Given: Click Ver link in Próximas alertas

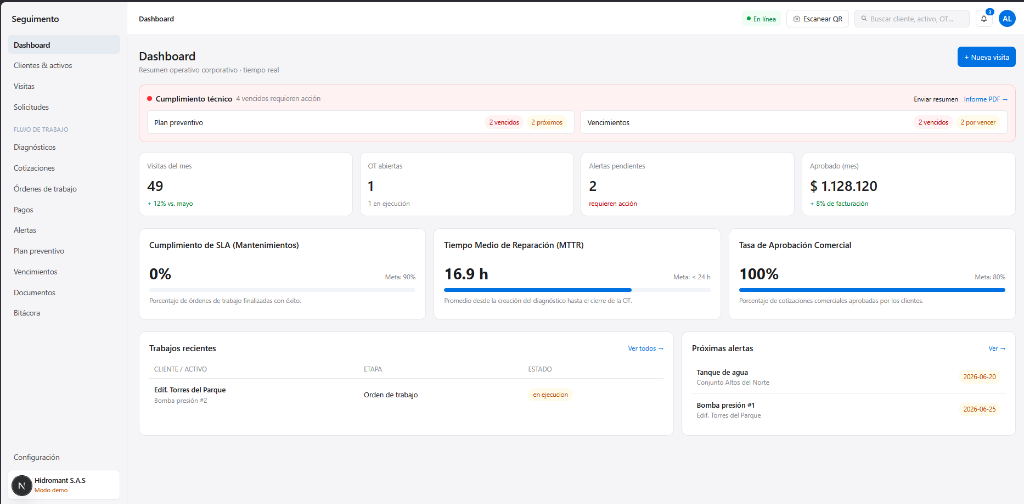Looking at the screenshot, I should coord(997,349).
